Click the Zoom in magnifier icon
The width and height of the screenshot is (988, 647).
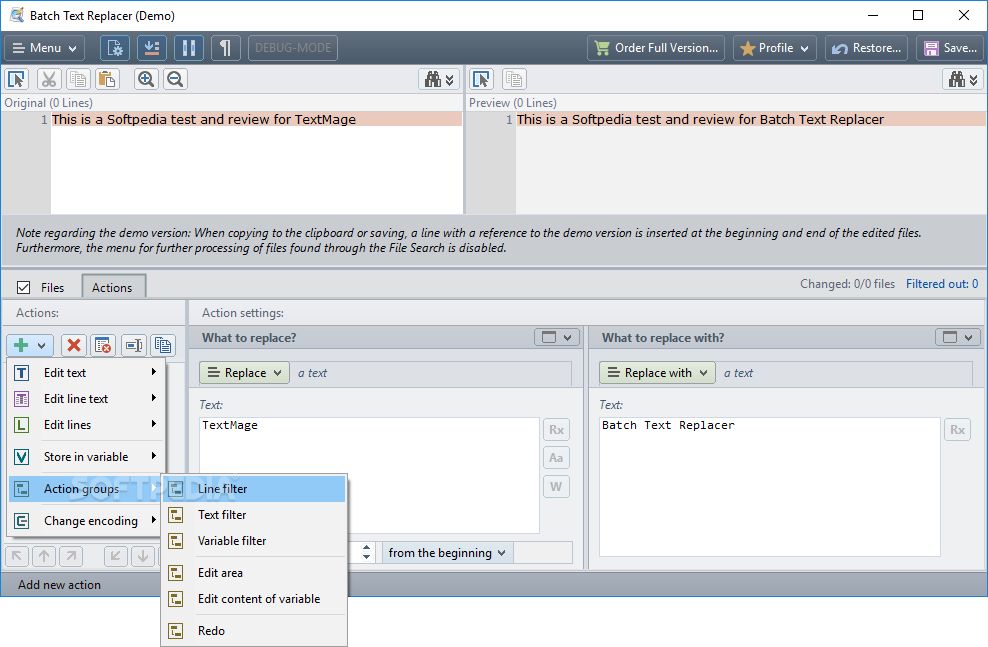[146, 79]
